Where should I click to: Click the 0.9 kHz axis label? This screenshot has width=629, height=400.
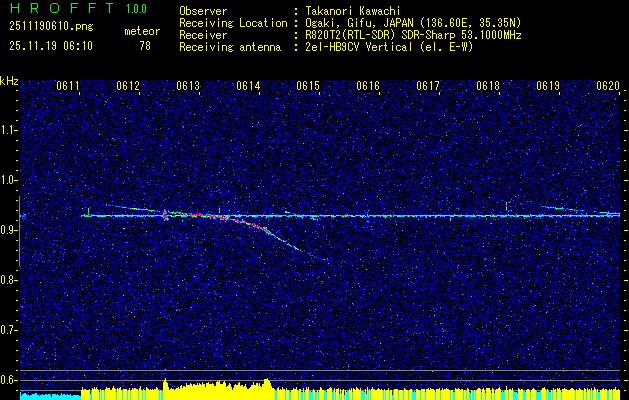(x=9, y=230)
